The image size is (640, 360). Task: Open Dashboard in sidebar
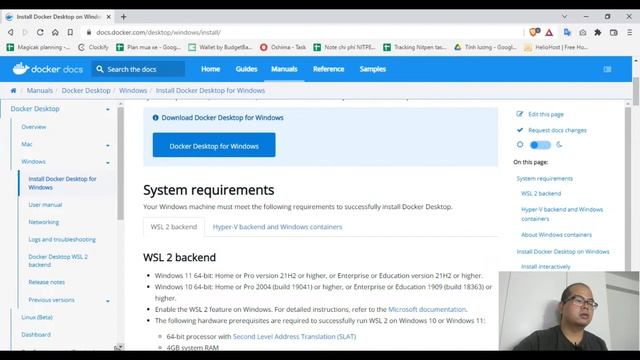36,335
